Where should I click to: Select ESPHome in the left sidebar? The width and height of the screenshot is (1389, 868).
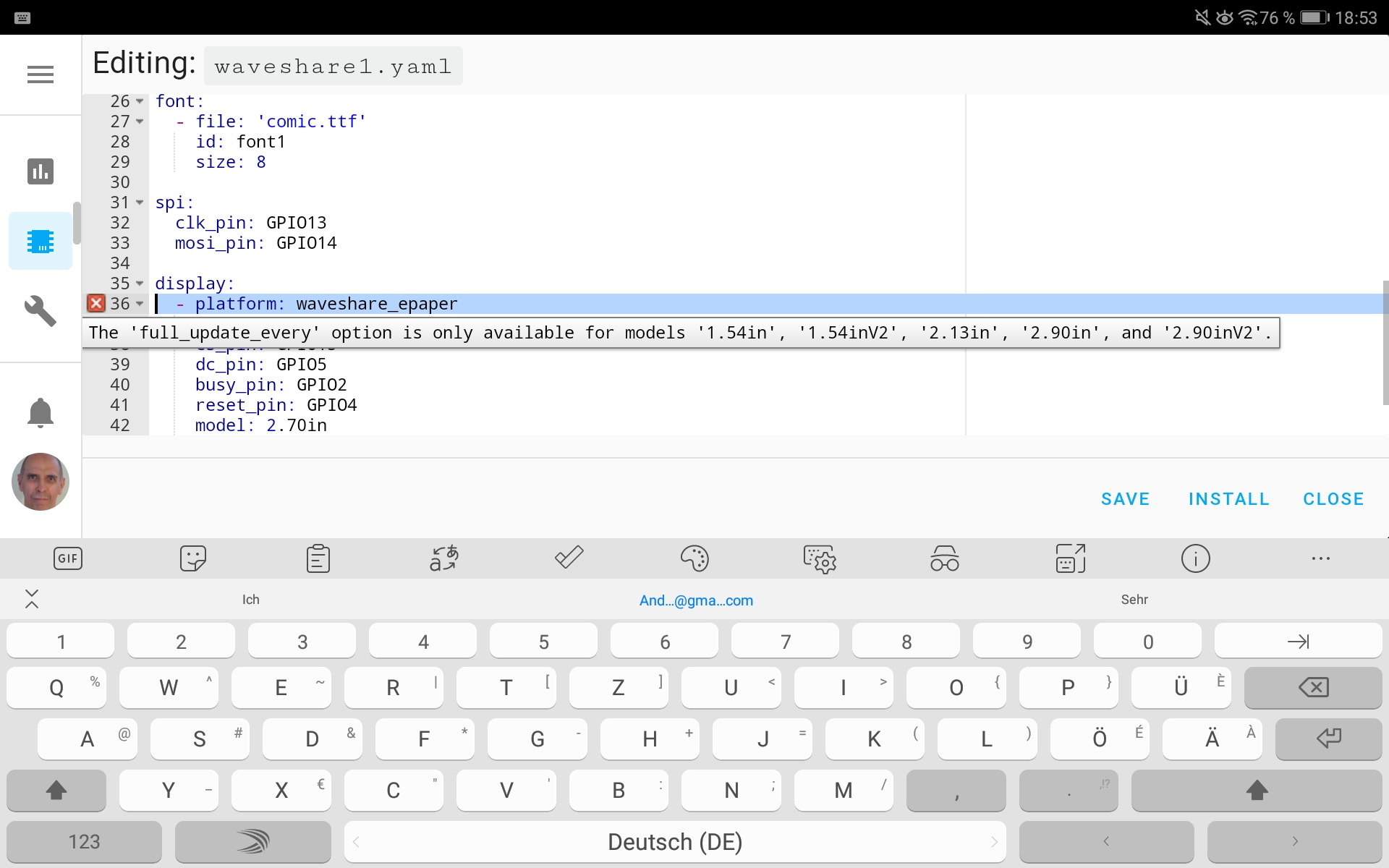click(x=40, y=241)
